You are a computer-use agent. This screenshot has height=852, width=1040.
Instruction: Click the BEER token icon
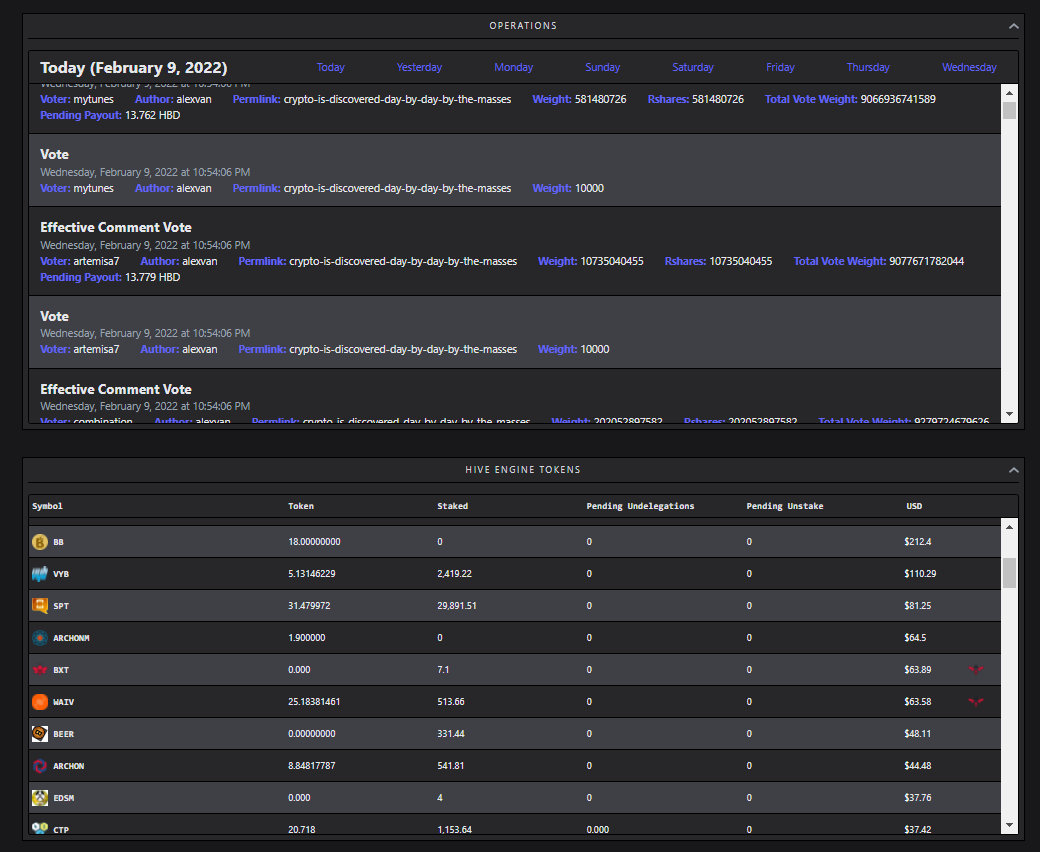tap(40, 733)
